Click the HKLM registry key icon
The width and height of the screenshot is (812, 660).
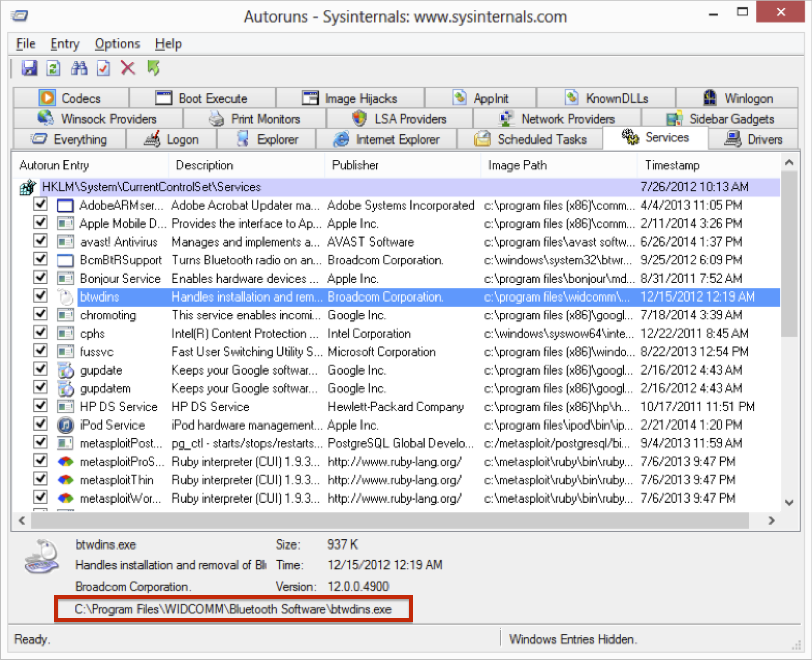tap(27, 187)
